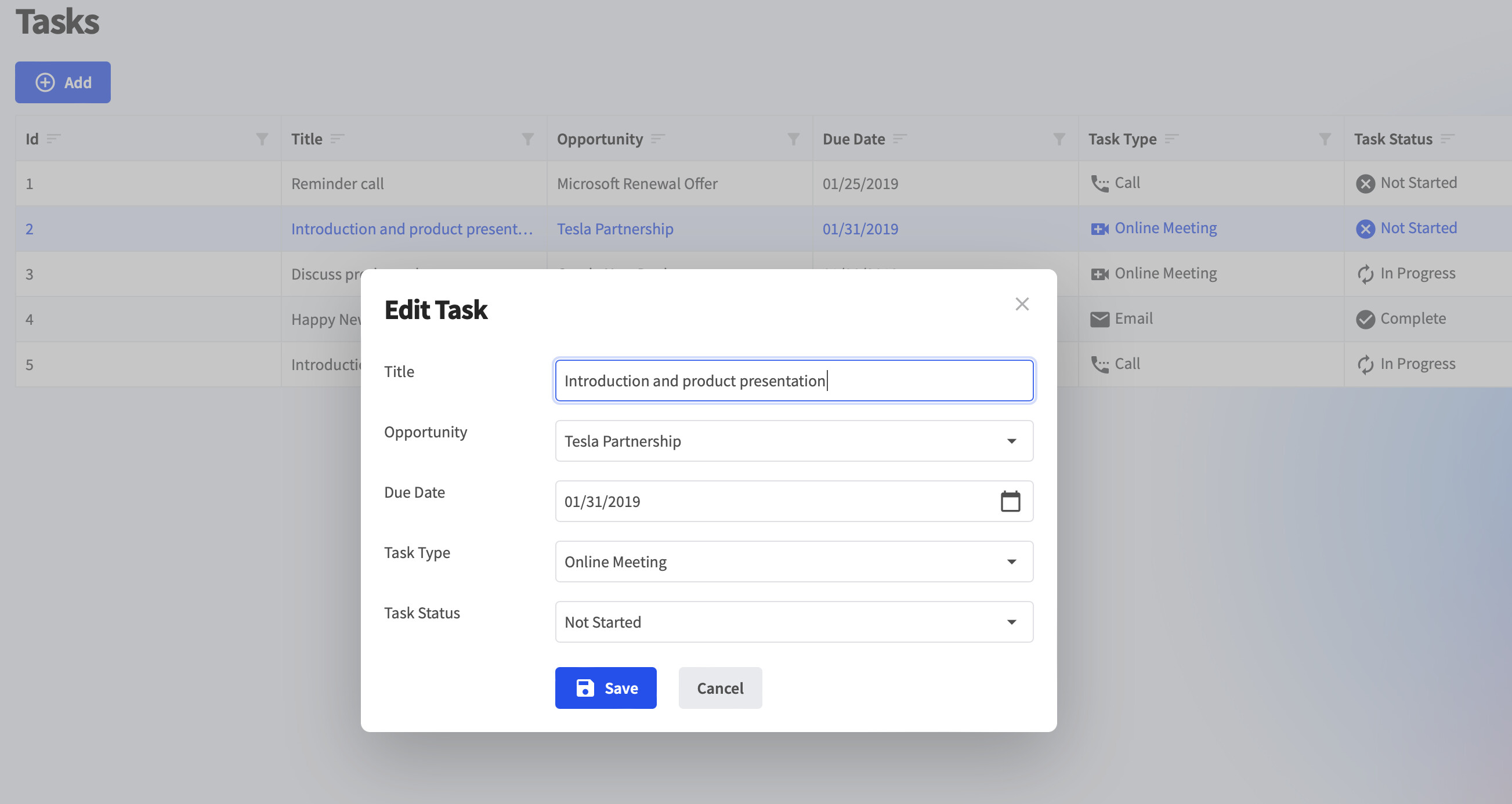The width and height of the screenshot is (1512, 804).
Task: Click the X icon next to row 1's Not Started
Action: (x=1366, y=183)
